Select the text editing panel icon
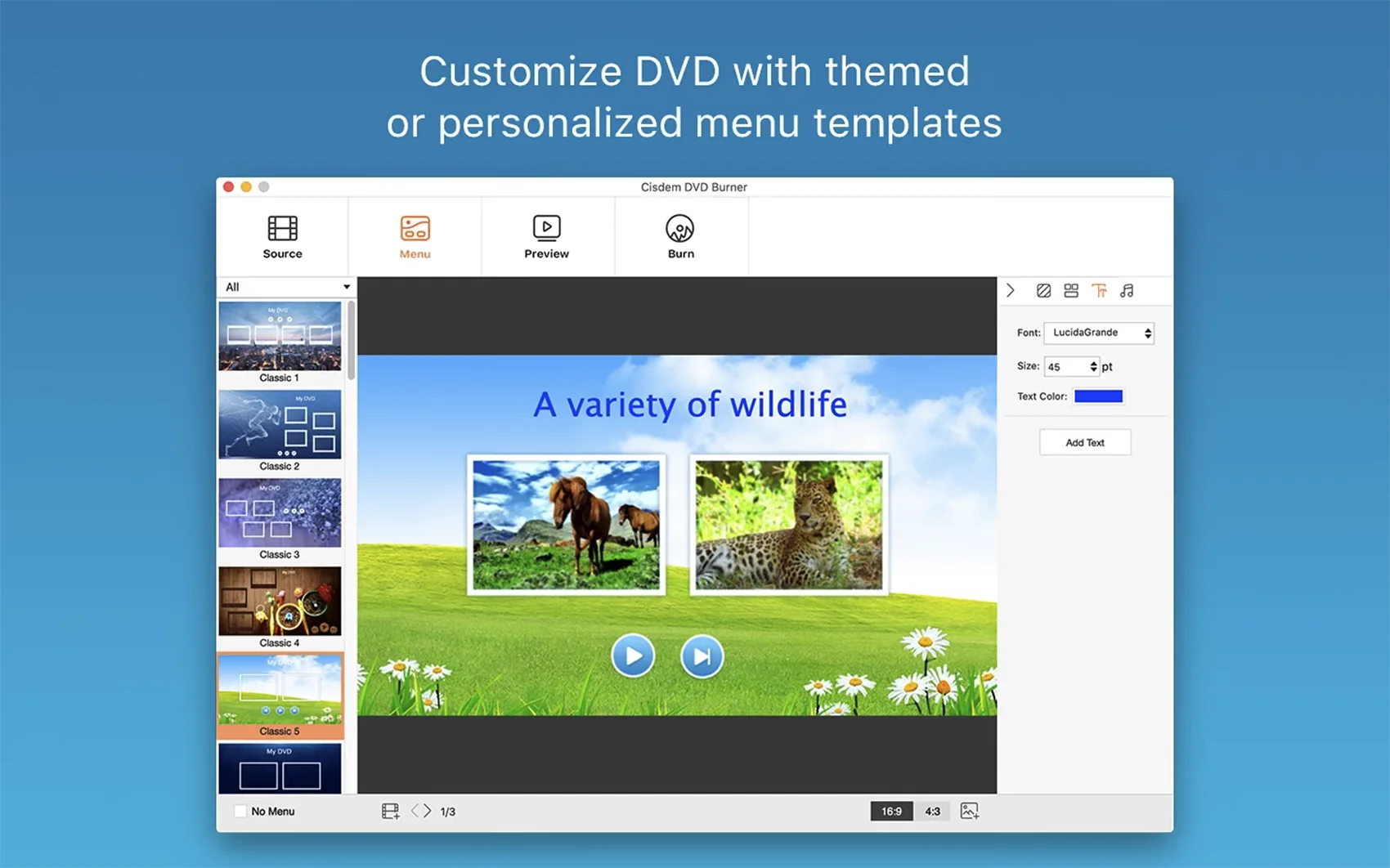 pyautogui.click(x=1099, y=291)
